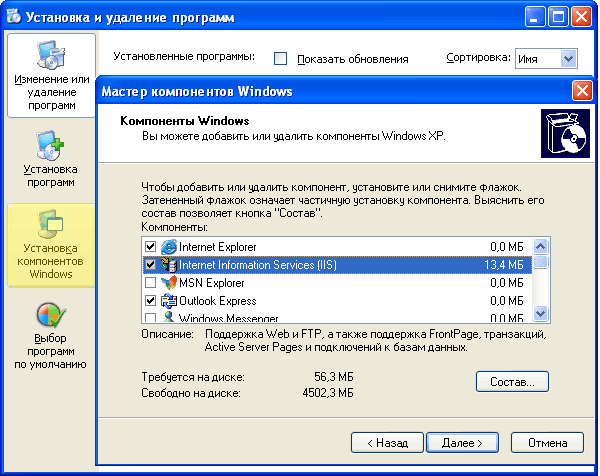Close the Мастер компонентов Windows dialog
600x476 pixels.
(581, 92)
